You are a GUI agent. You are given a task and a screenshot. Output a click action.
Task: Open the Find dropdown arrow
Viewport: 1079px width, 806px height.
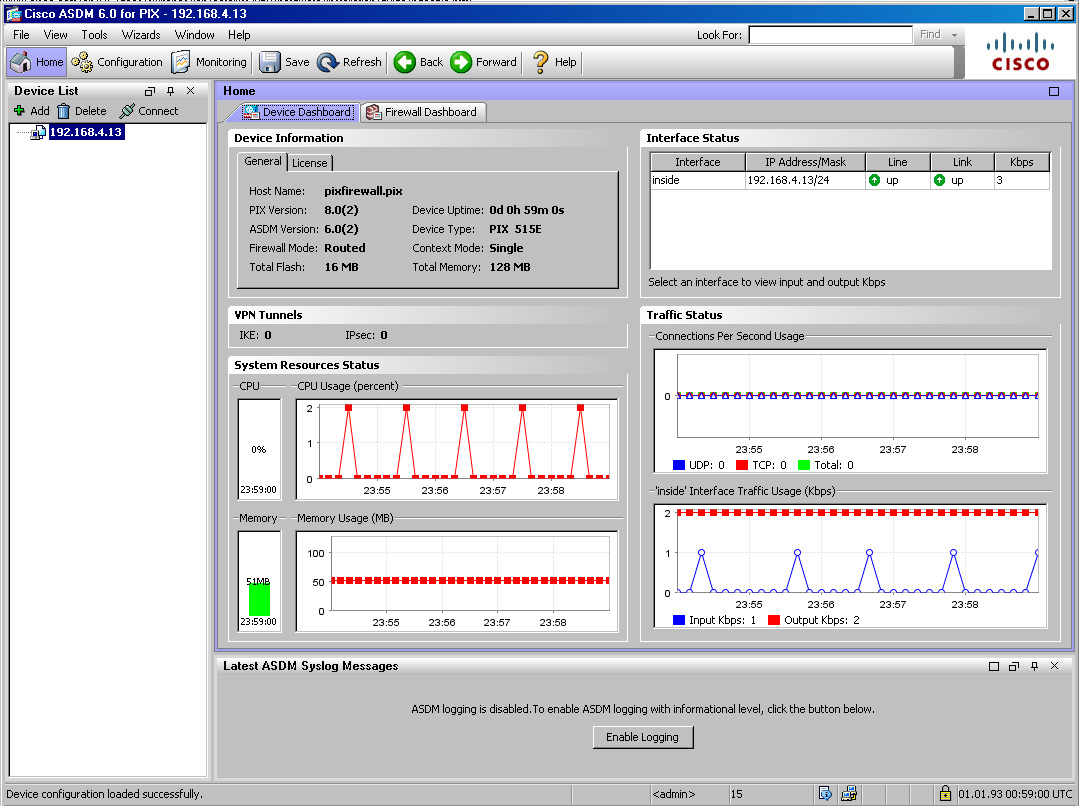click(955, 35)
